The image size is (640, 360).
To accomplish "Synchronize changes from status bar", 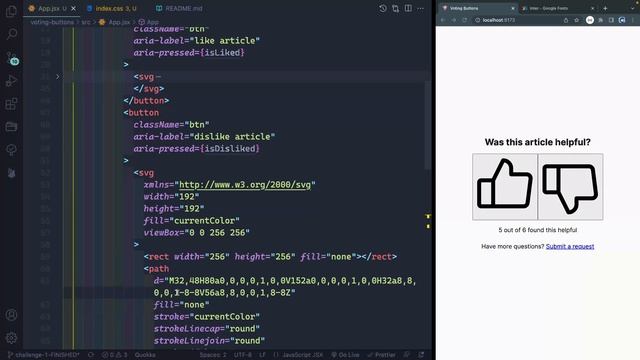I will pyautogui.click(x=91, y=355).
